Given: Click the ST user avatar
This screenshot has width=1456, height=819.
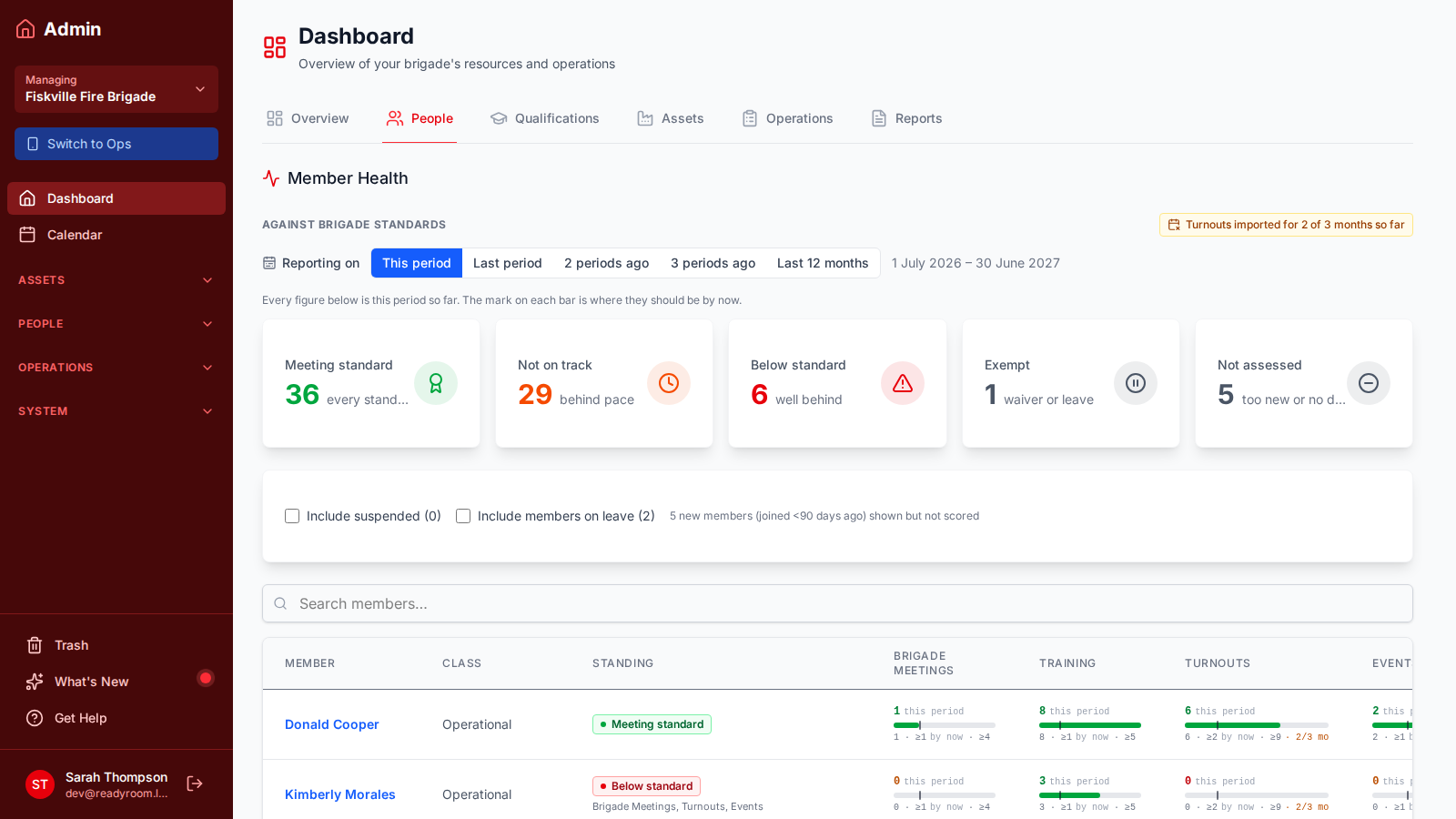Looking at the screenshot, I should click(40, 784).
